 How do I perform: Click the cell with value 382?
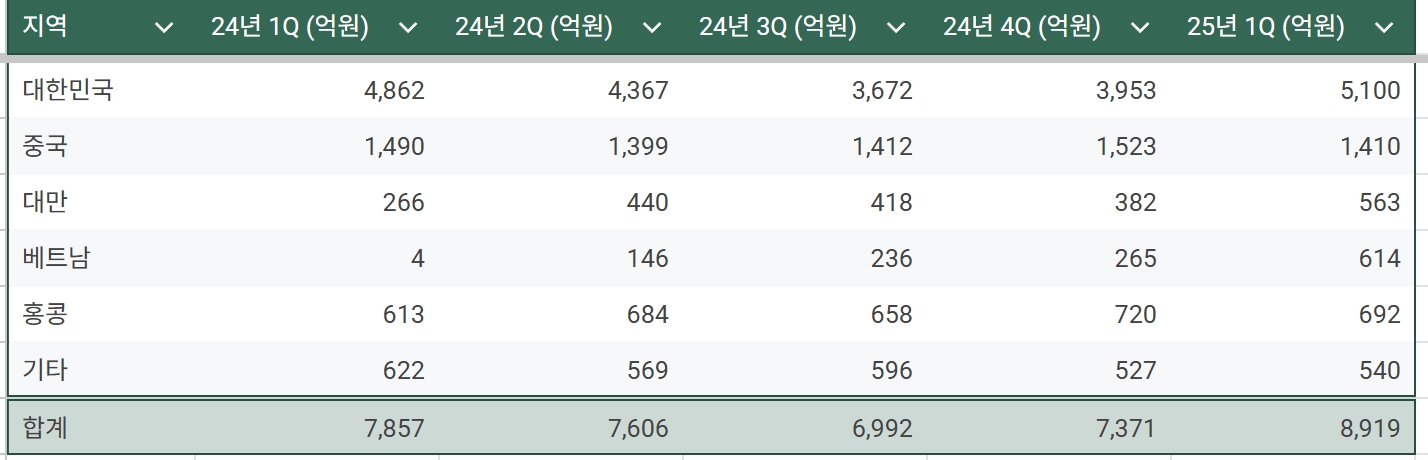[1049, 203]
